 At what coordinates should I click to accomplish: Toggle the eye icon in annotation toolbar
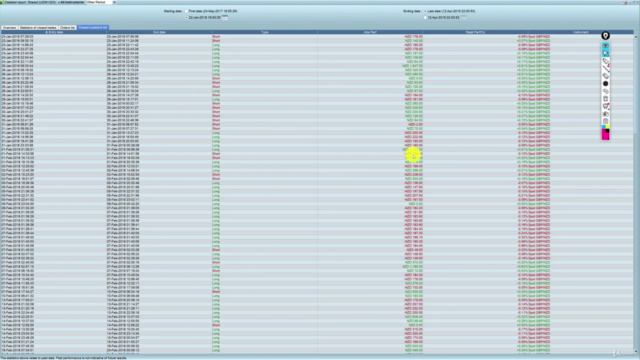(605, 45)
